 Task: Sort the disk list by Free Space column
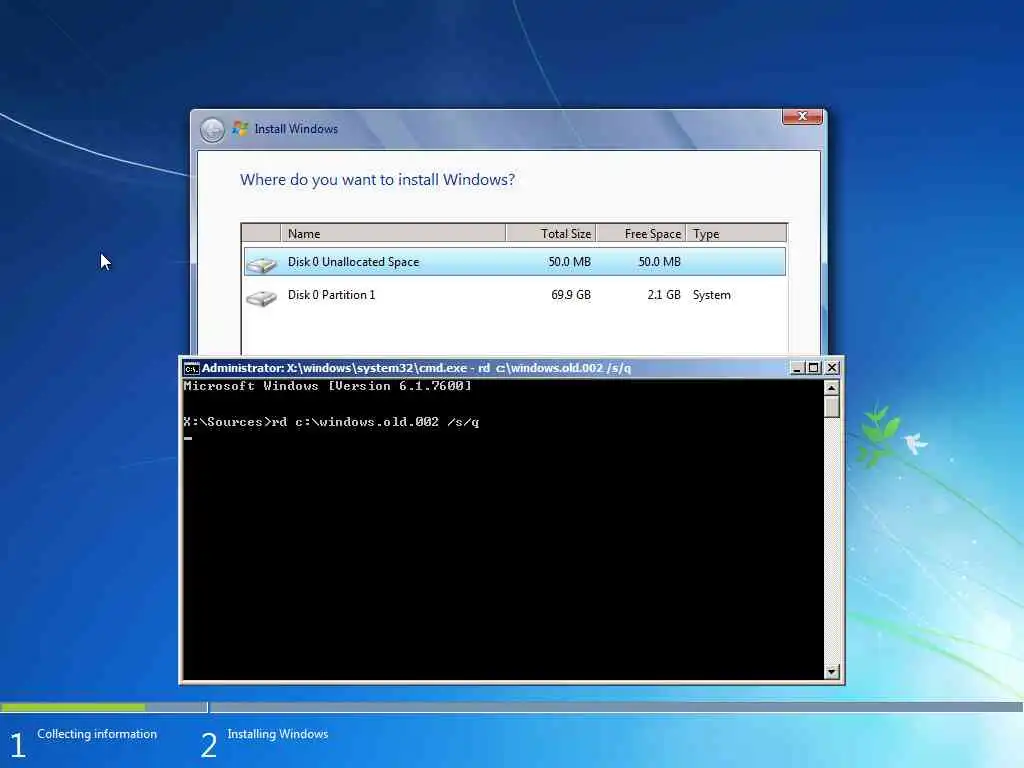tap(641, 233)
